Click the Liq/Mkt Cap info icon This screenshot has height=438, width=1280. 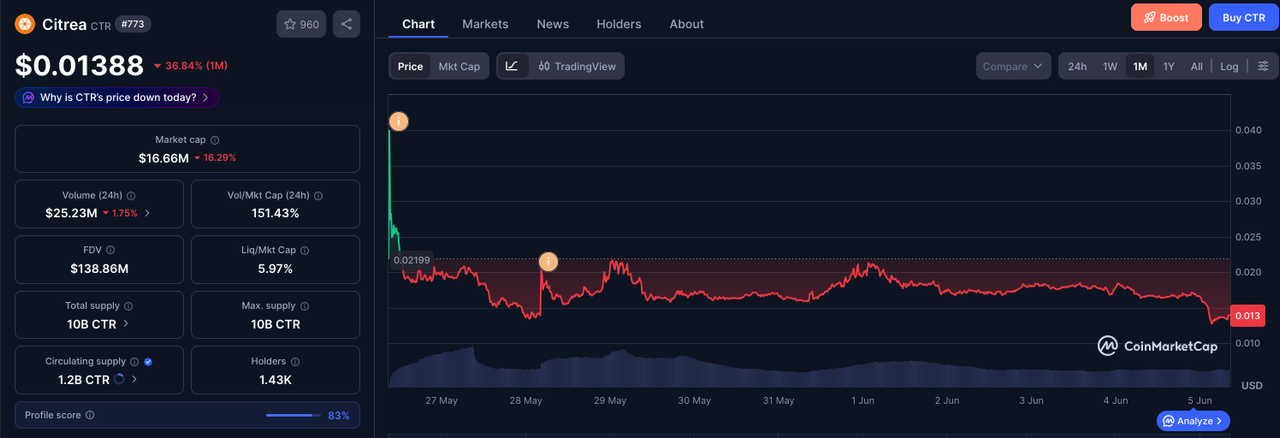(305, 250)
